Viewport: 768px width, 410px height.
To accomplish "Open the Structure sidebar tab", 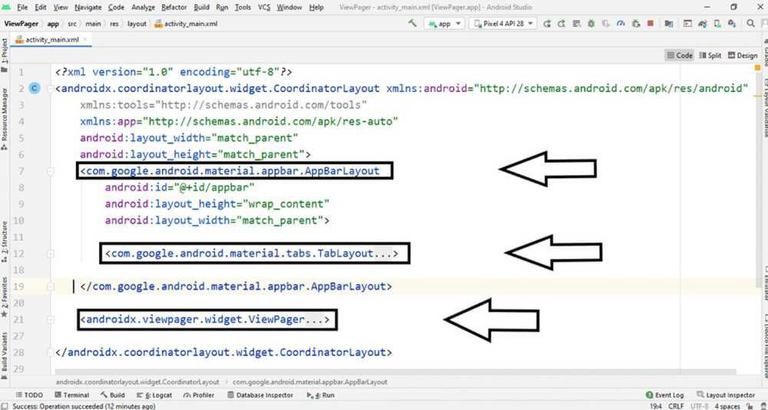I will click(x=4, y=242).
